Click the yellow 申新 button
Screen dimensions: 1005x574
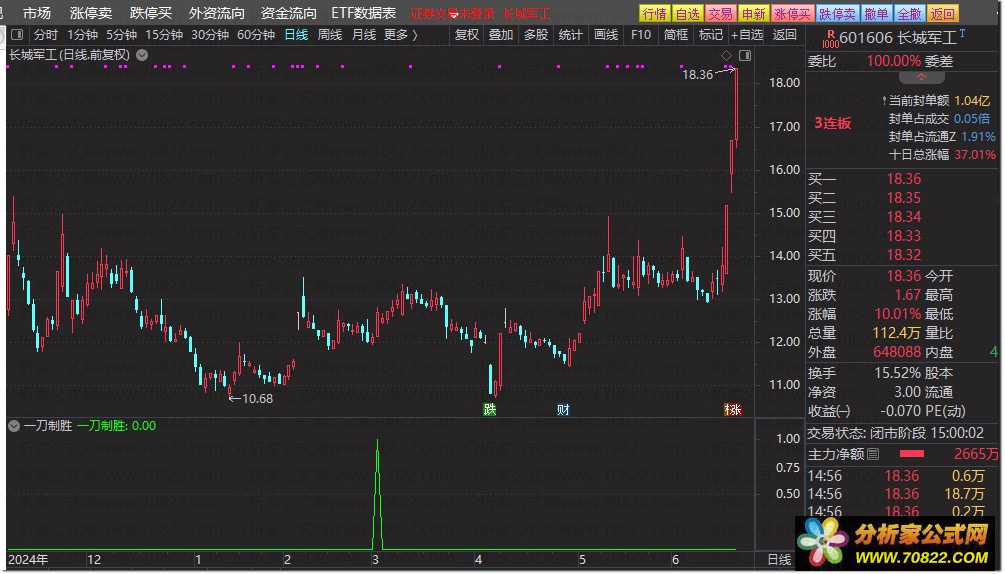coord(754,13)
